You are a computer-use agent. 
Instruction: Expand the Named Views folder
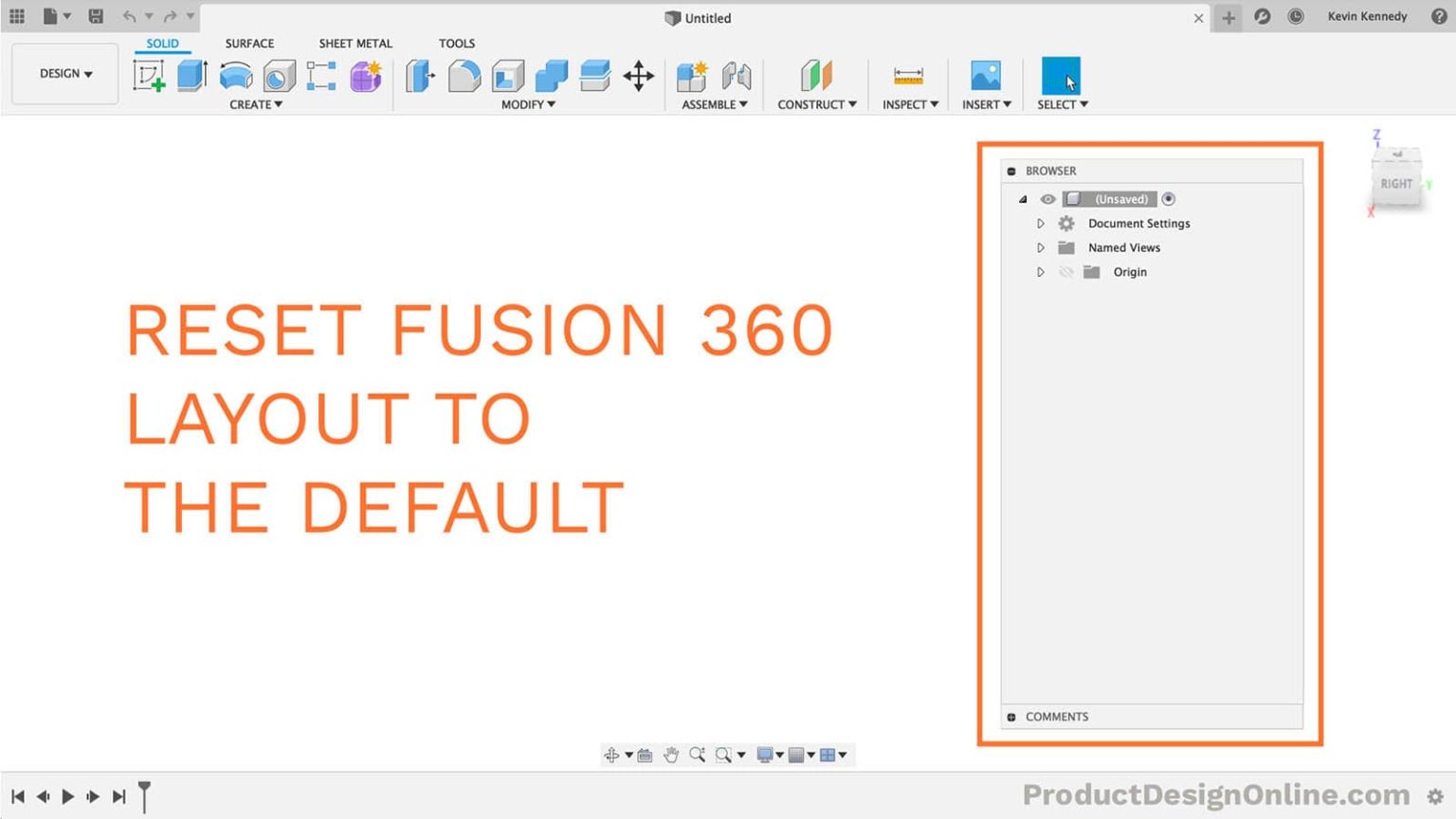click(1040, 247)
